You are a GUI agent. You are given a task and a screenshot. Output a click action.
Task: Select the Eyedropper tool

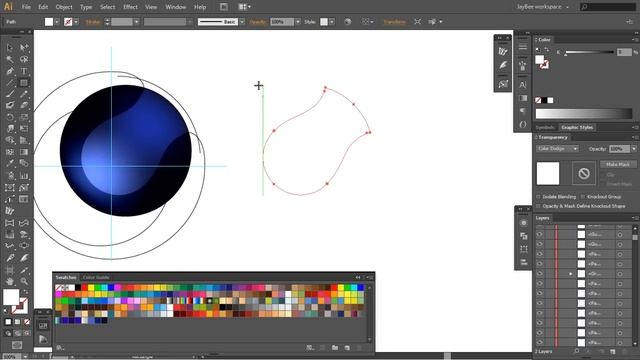10,163
